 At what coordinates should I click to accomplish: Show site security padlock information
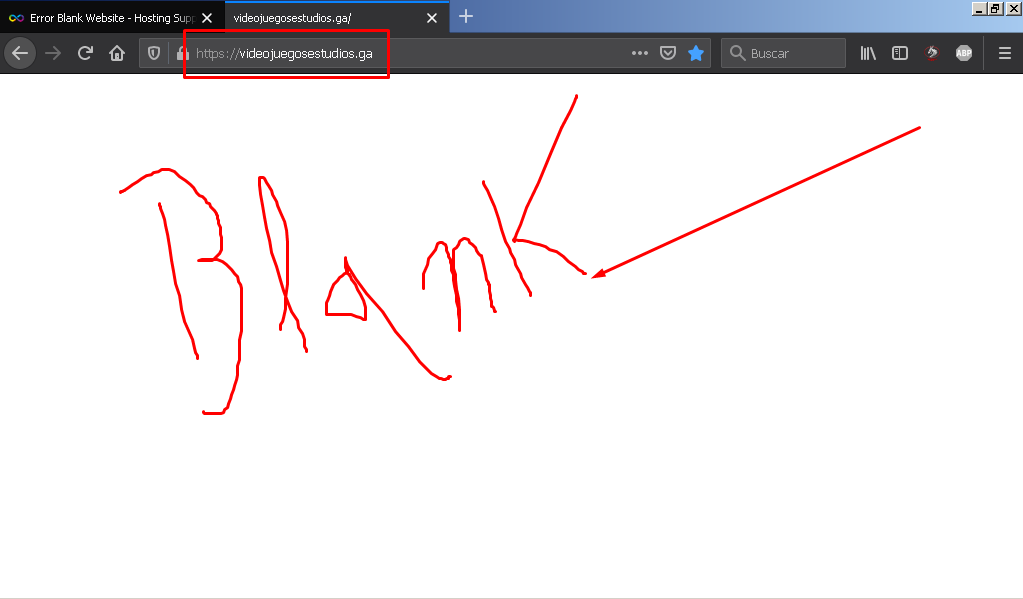181,54
